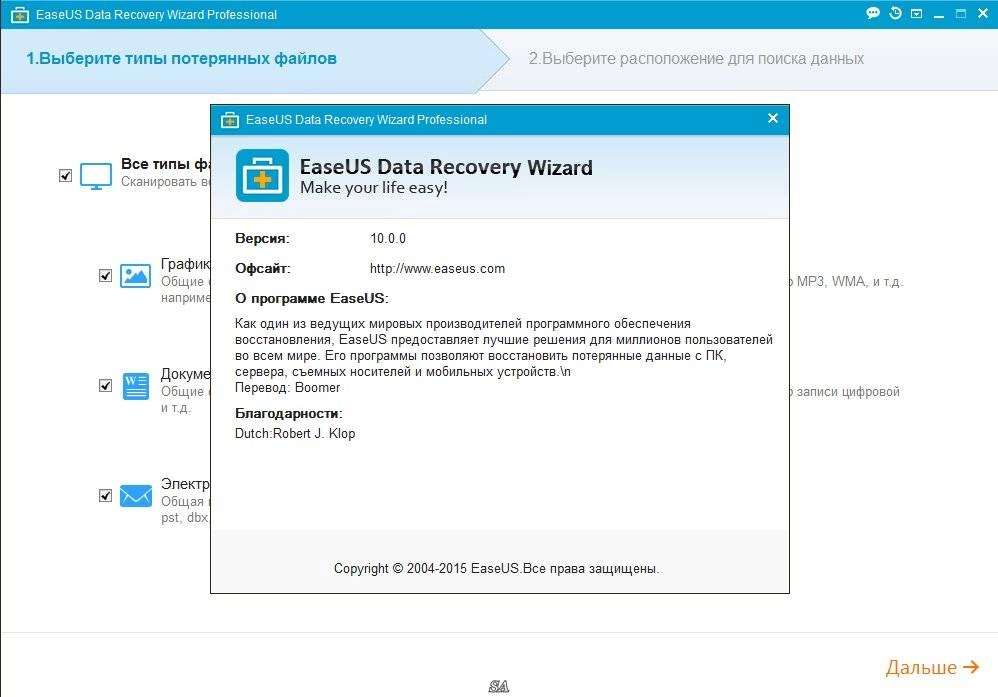The width and height of the screenshot is (998, 697).
Task: Click the envelope Email icon
Action: tap(136, 495)
